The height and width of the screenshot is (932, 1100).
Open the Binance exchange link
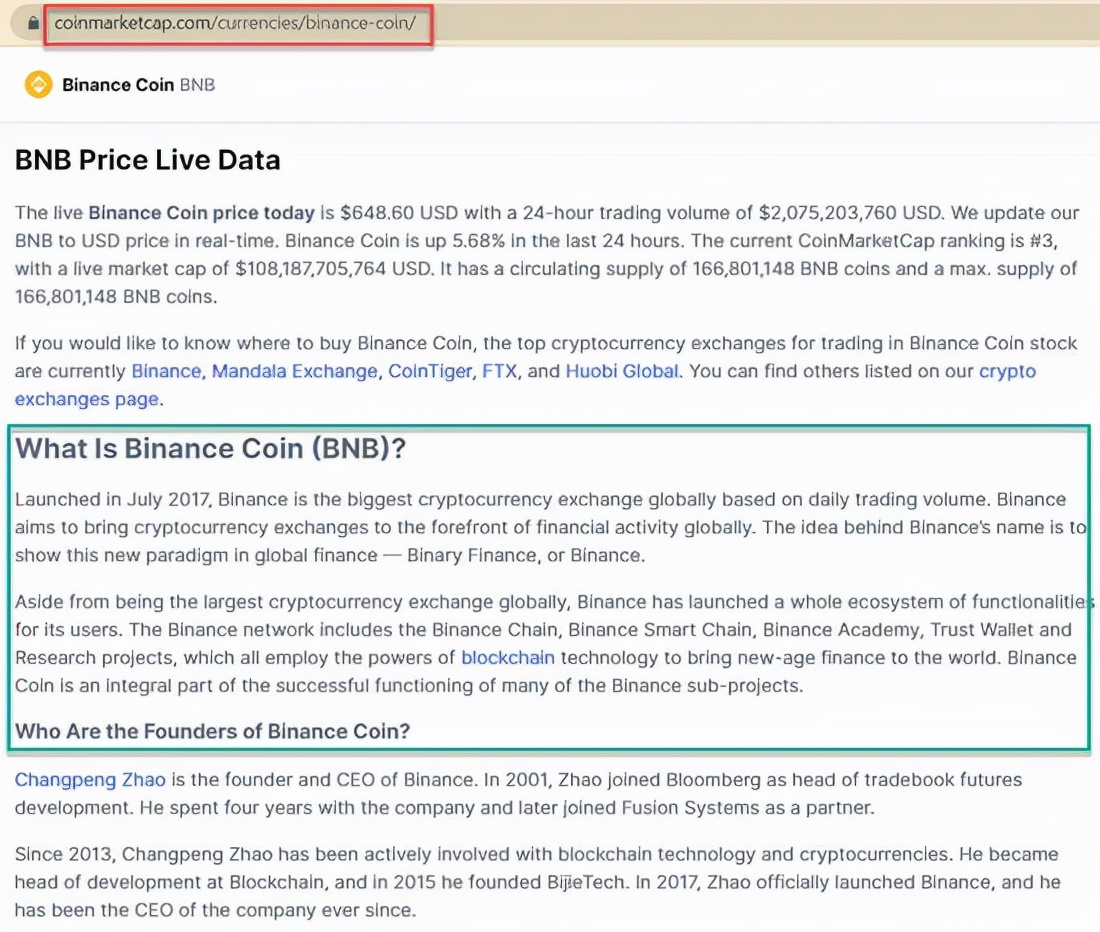pos(166,371)
